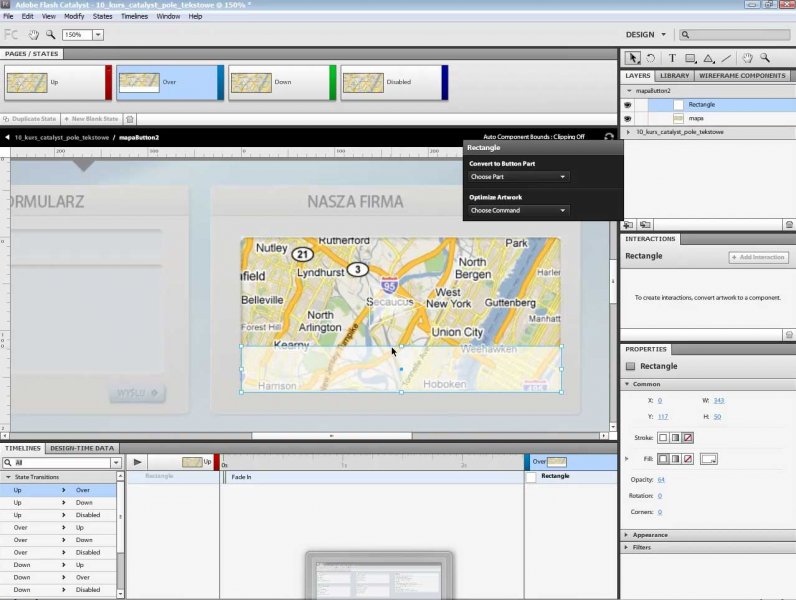Toggle visibility of the mapa layer
Image resolution: width=796 pixels, height=600 pixels.
click(x=628, y=118)
